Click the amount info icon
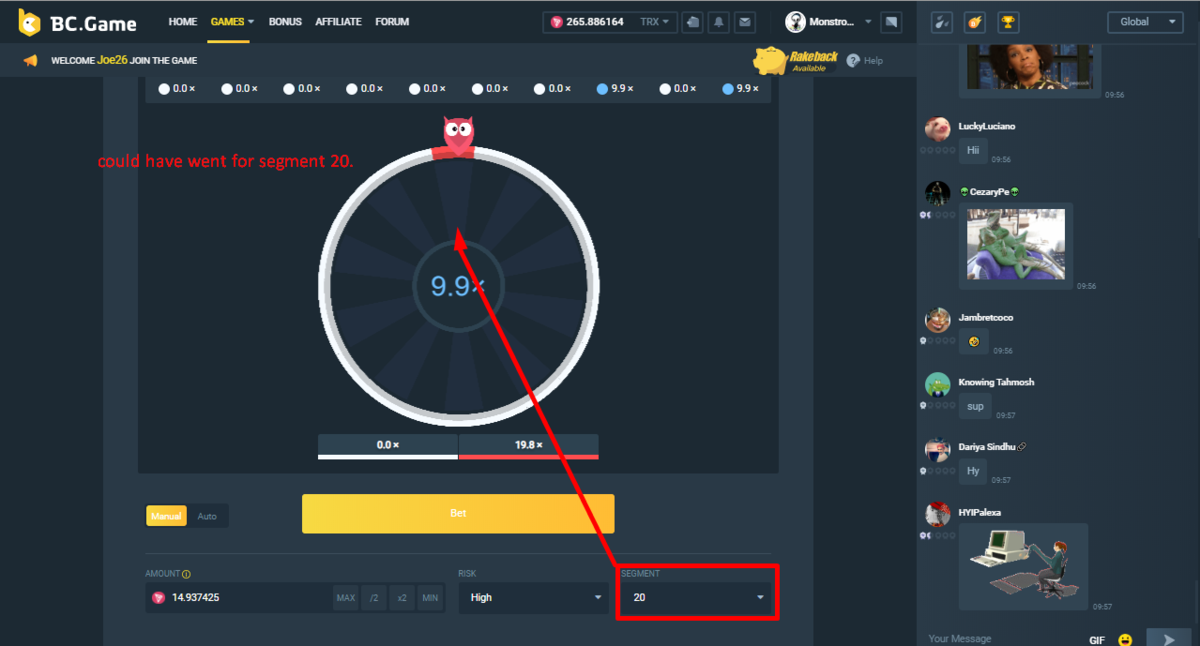Image resolution: width=1200 pixels, height=646 pixels. (x=187, y=574)
